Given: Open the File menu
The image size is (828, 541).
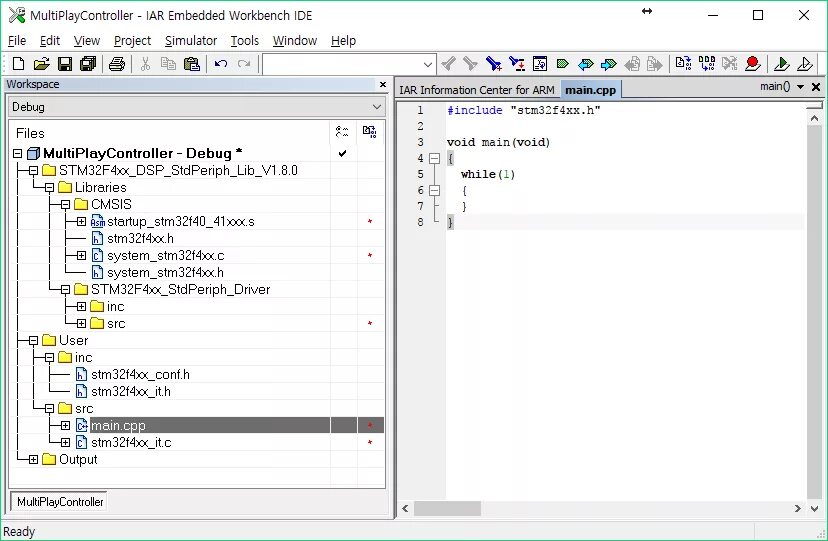Looking at the screenshot, I should coord(17,41).
